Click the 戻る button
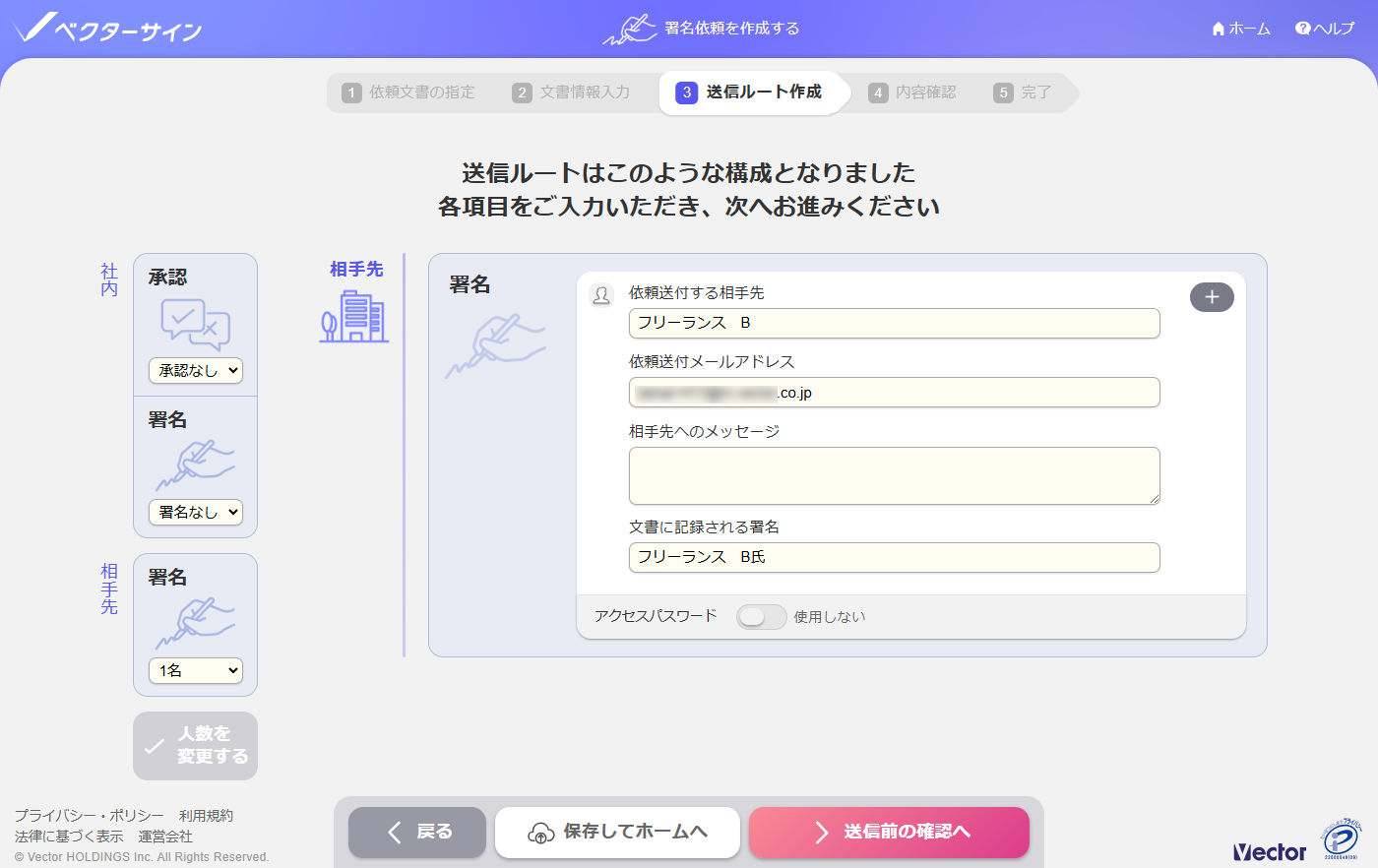The image size is (1378, 868). click(x=417, y=833)
